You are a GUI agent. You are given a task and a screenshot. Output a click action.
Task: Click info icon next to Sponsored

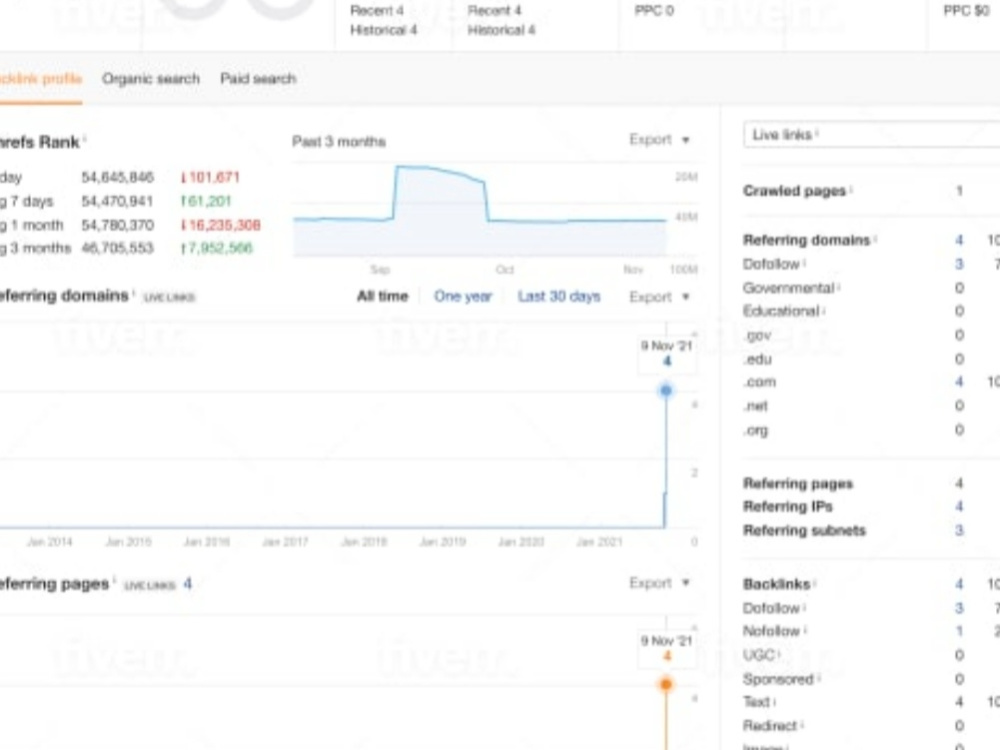tap(819, 677)
